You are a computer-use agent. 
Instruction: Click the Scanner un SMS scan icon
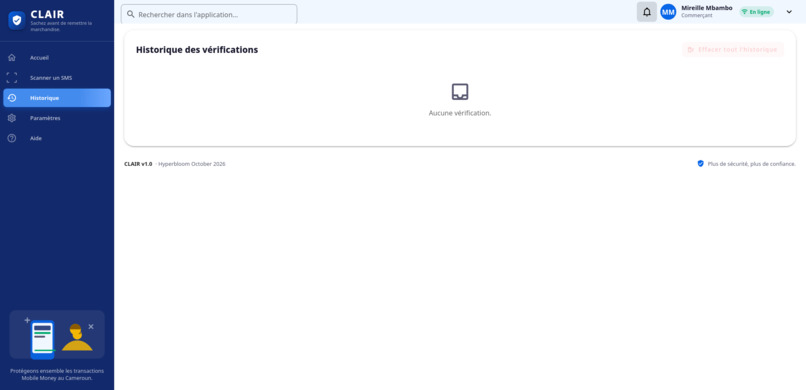pos(12,78)
